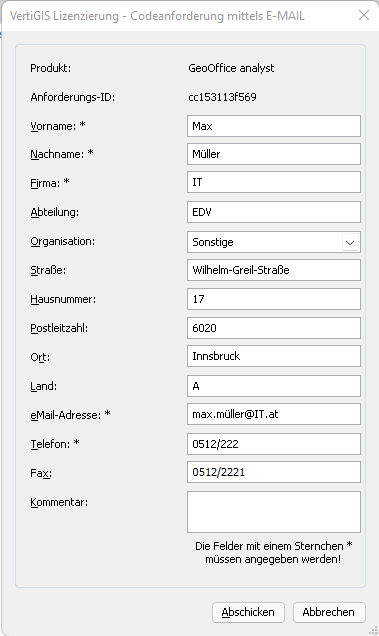Click the Straße label

click(48, 270)
